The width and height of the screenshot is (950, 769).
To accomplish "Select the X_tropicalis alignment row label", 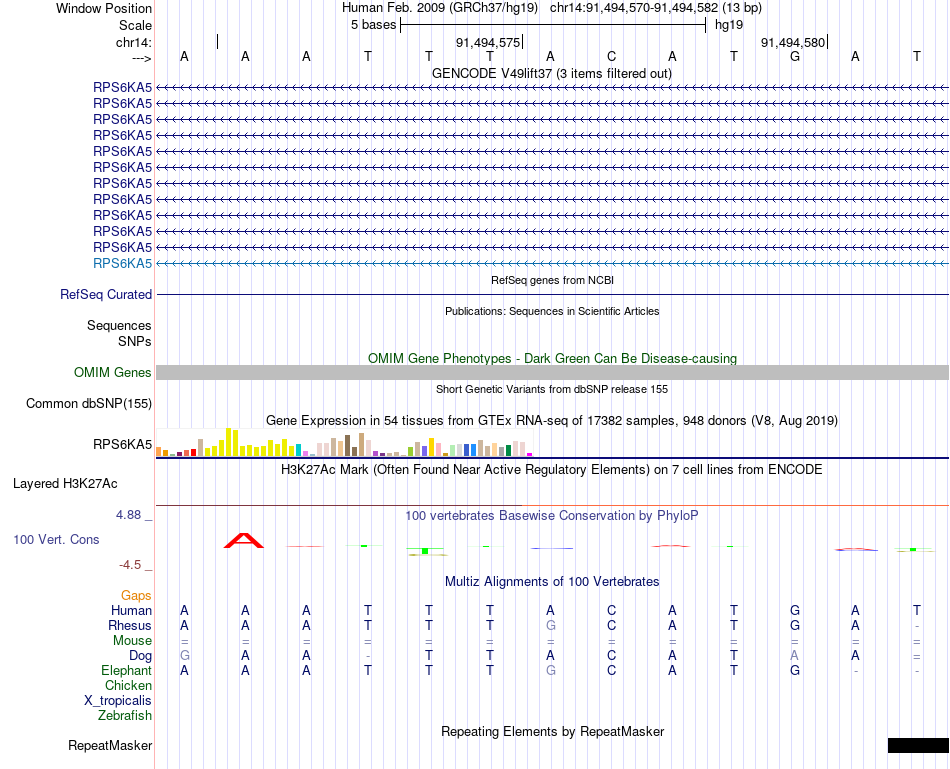I will pos(118,701).
